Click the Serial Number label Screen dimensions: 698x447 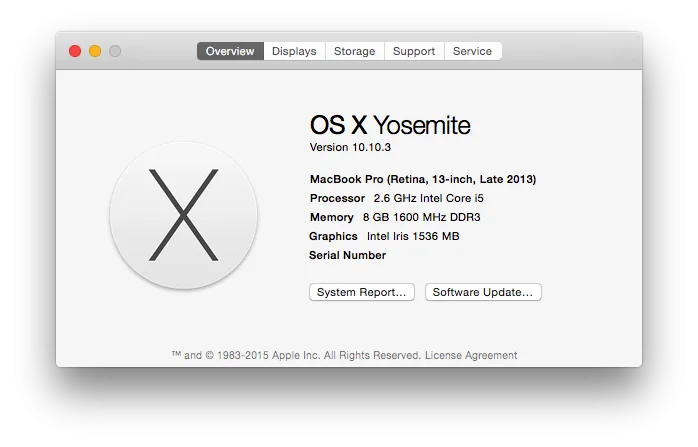348,256
